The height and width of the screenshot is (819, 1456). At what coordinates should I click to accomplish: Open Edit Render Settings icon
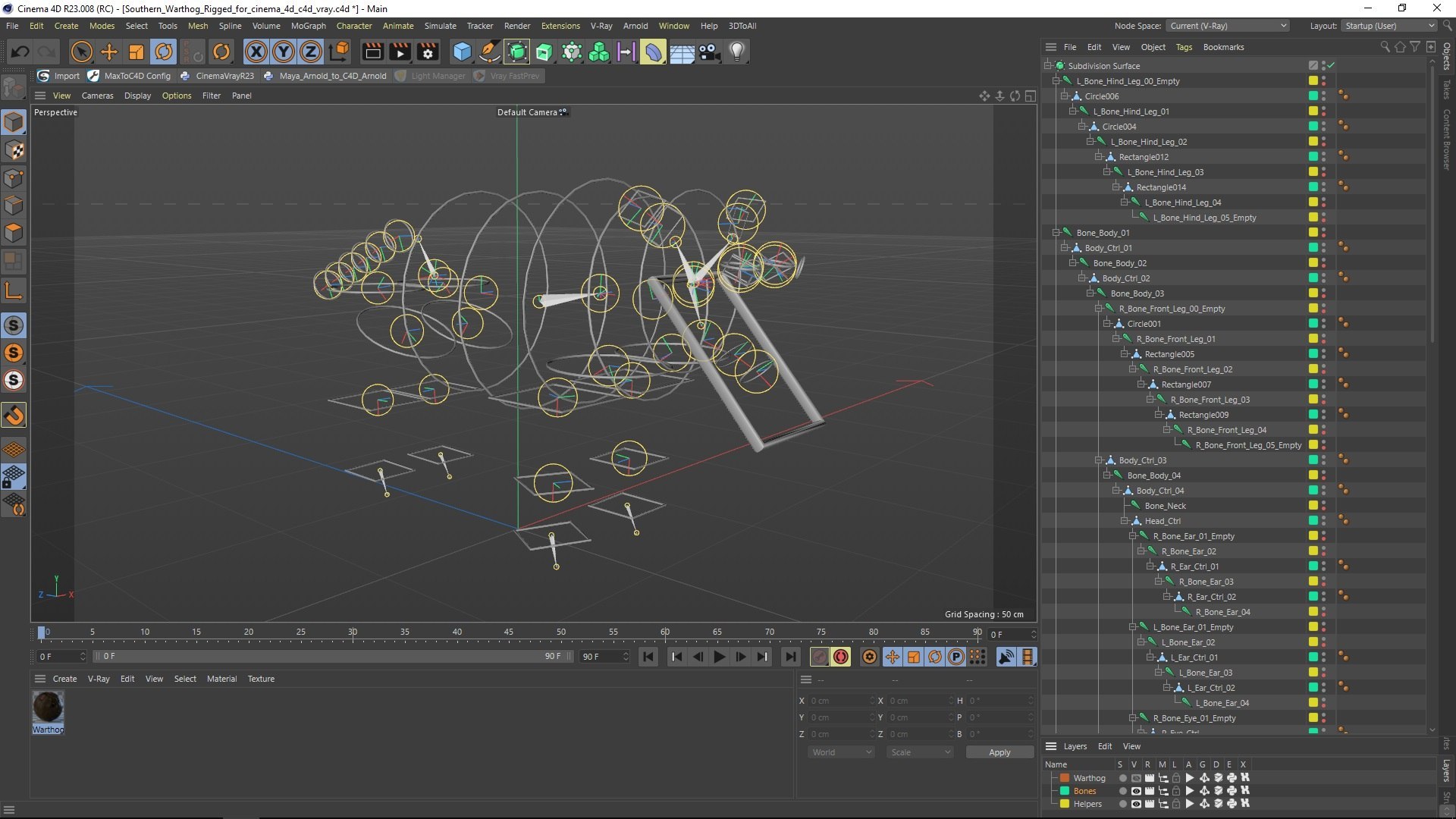(428, 52)
